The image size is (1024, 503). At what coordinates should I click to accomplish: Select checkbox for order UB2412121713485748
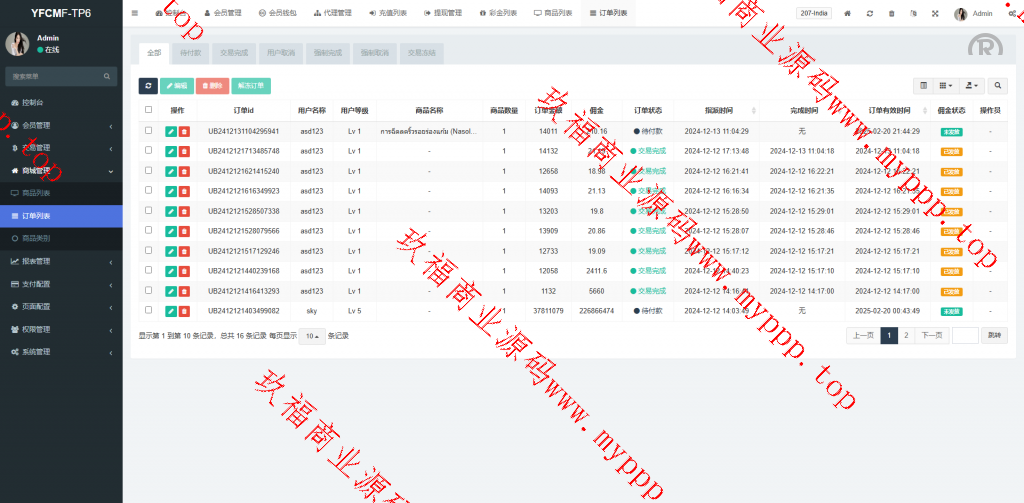tap(149, 151)
